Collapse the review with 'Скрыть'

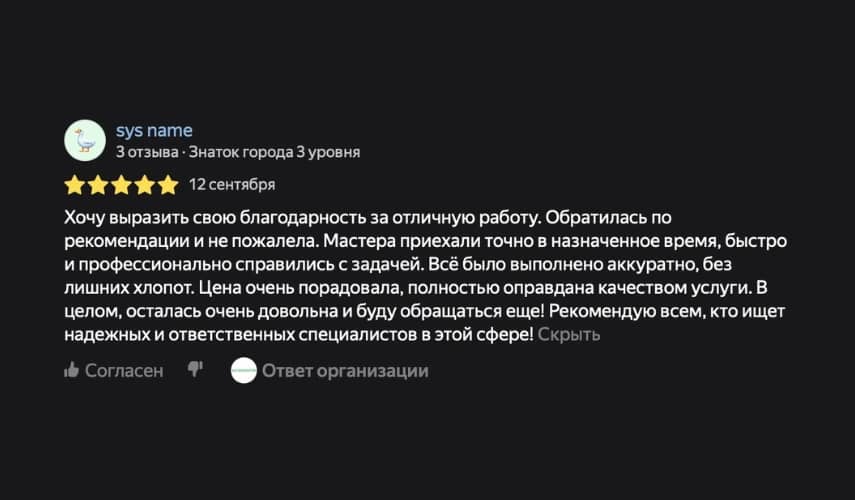[x=568, y=335]
